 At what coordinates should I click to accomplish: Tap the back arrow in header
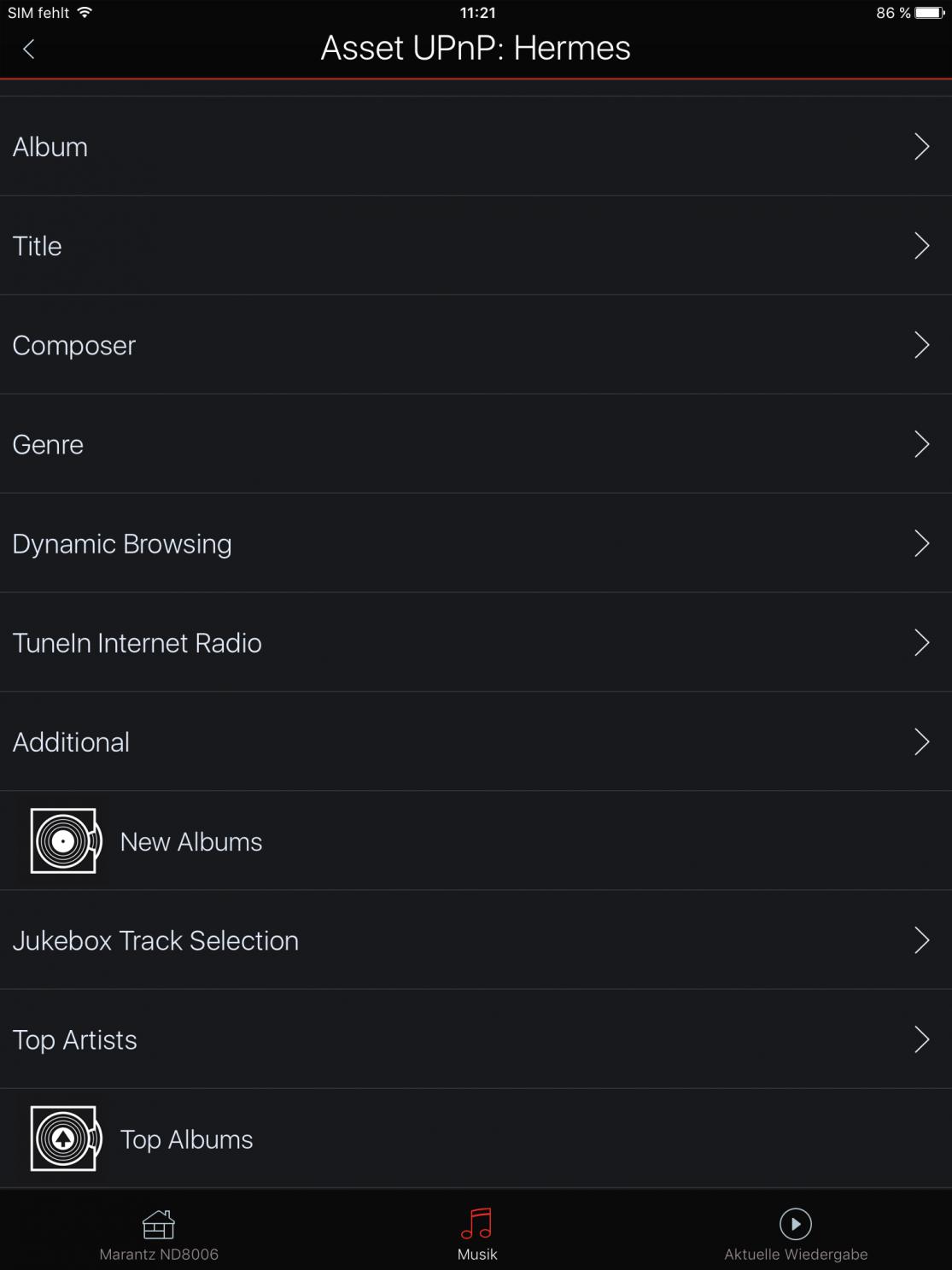(x=29, y=50)
